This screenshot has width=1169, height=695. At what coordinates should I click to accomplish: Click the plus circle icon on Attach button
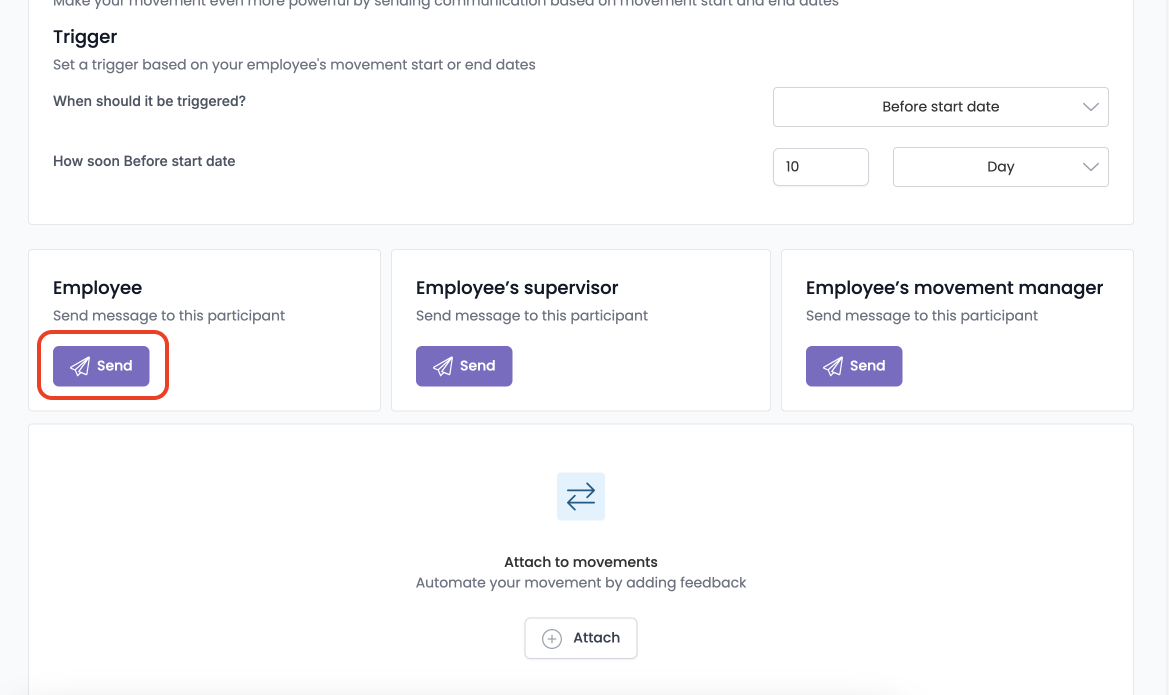tap(552, 639)
